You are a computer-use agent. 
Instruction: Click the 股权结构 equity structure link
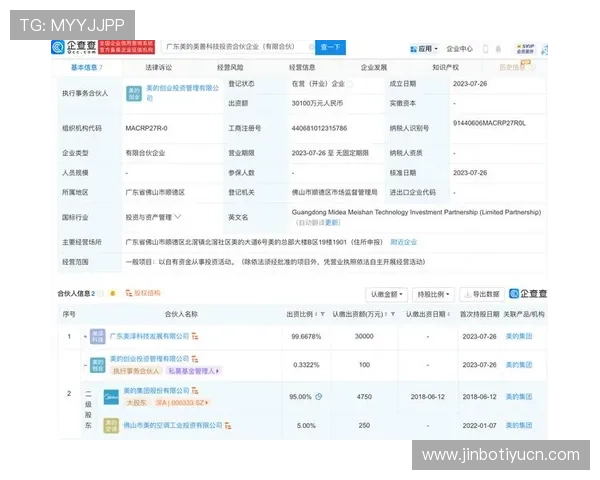(143, 293)
